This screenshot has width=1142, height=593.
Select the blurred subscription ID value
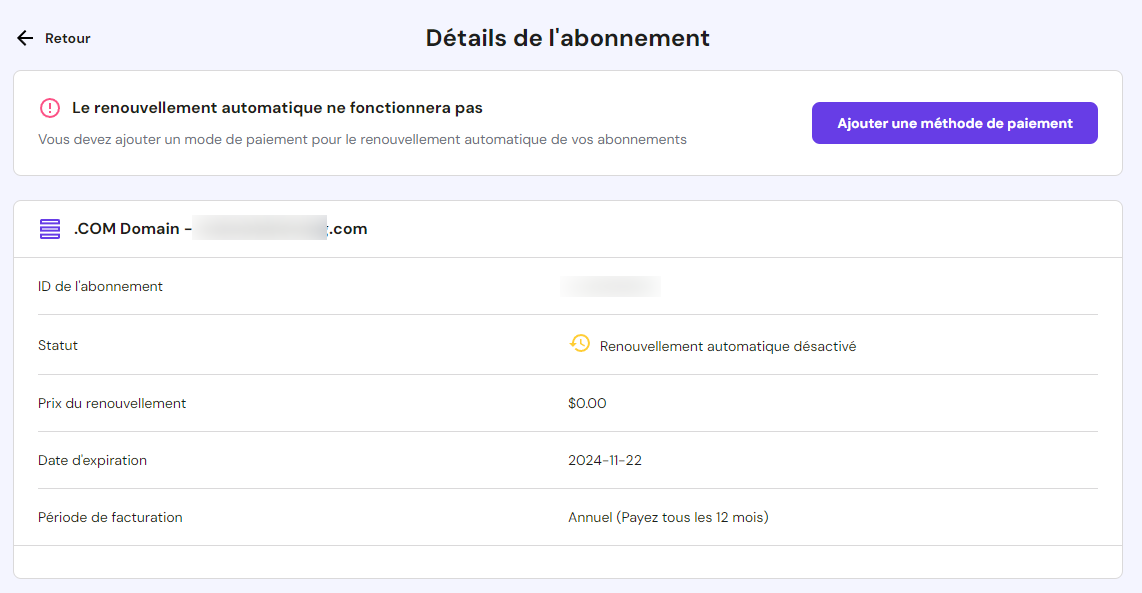(610, 286)
